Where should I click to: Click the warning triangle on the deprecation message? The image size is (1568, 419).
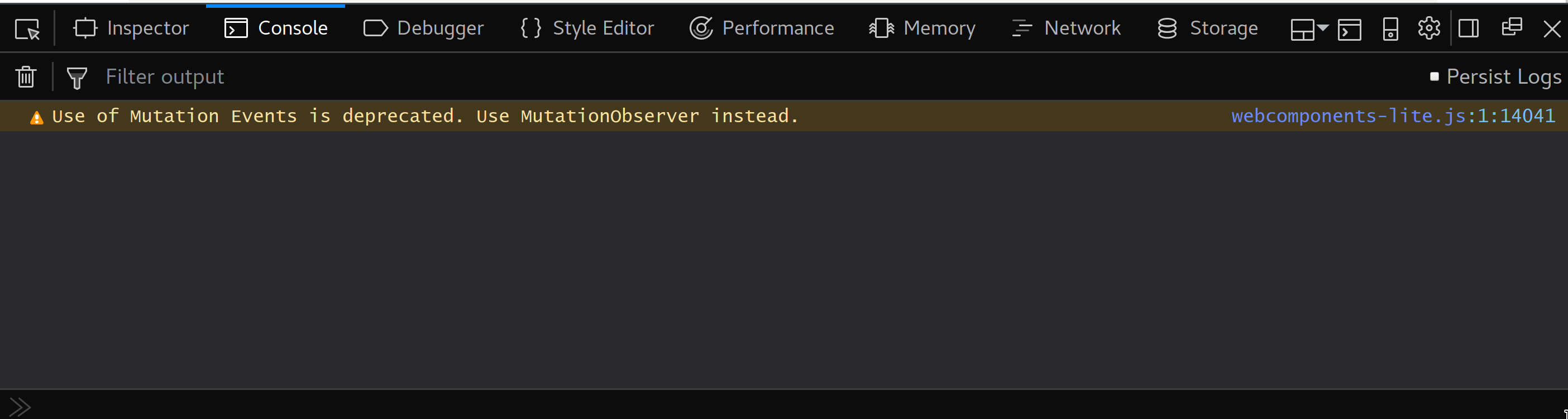click(x=37, y=115)
